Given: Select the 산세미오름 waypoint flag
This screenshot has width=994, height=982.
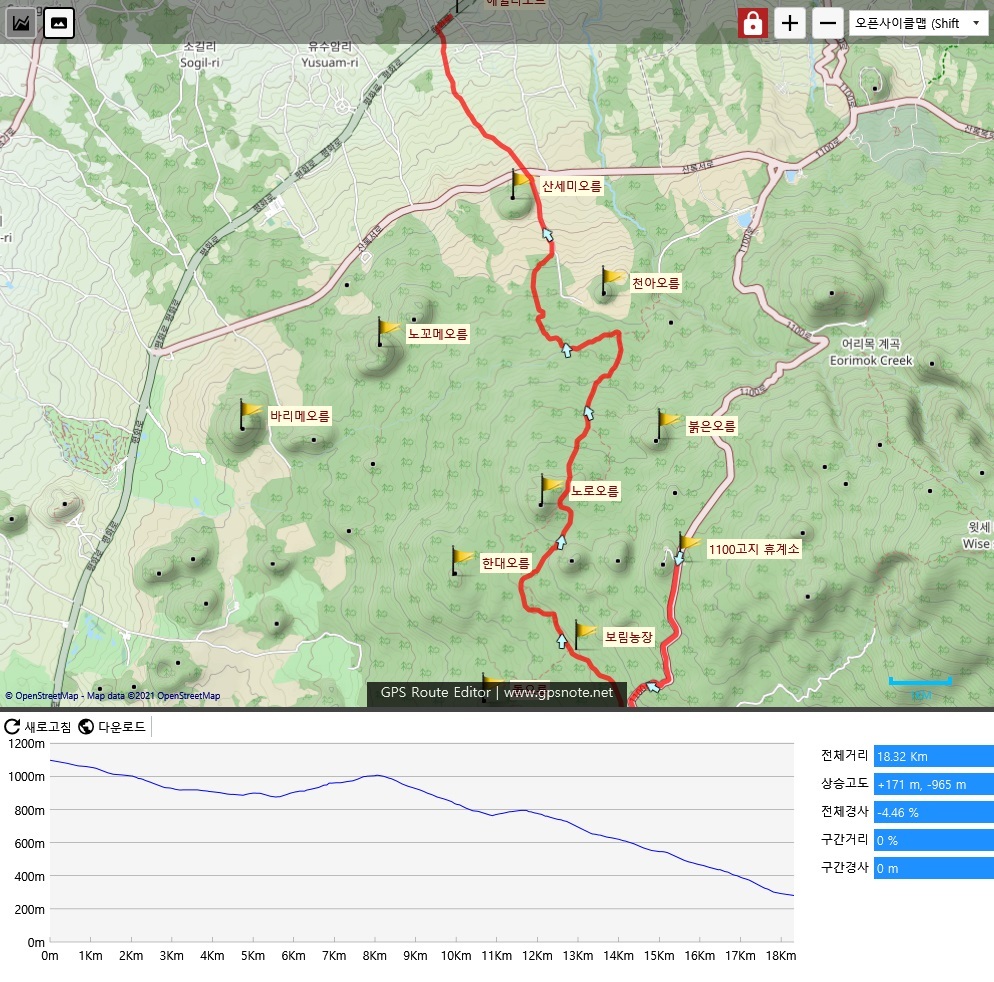Looking at the screenshot, I should coord(520,183).
